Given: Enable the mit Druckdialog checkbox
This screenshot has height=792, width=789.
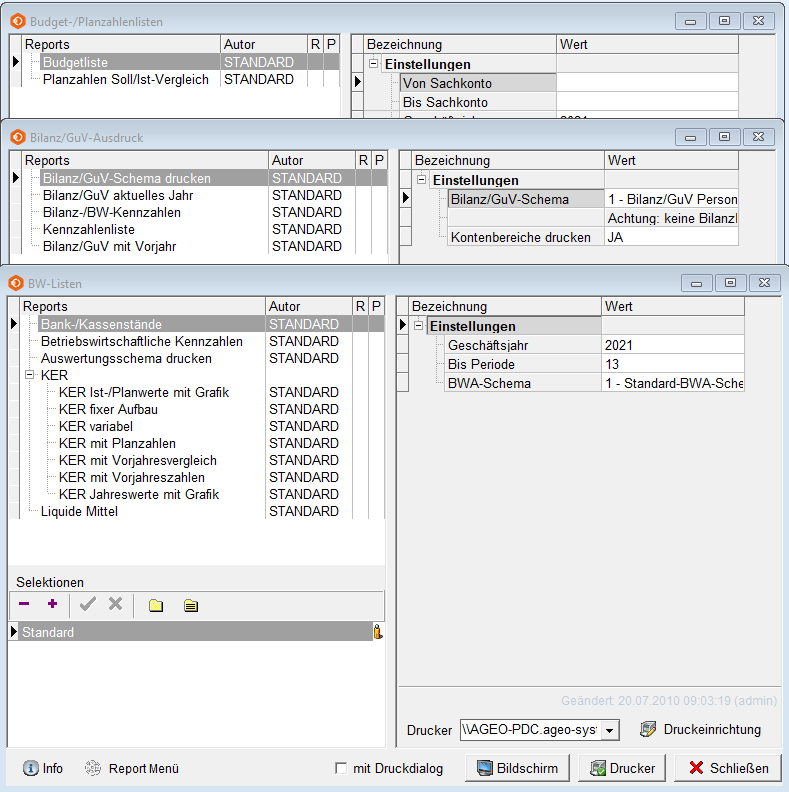Looking at the screenshot, I should (341, 768).
